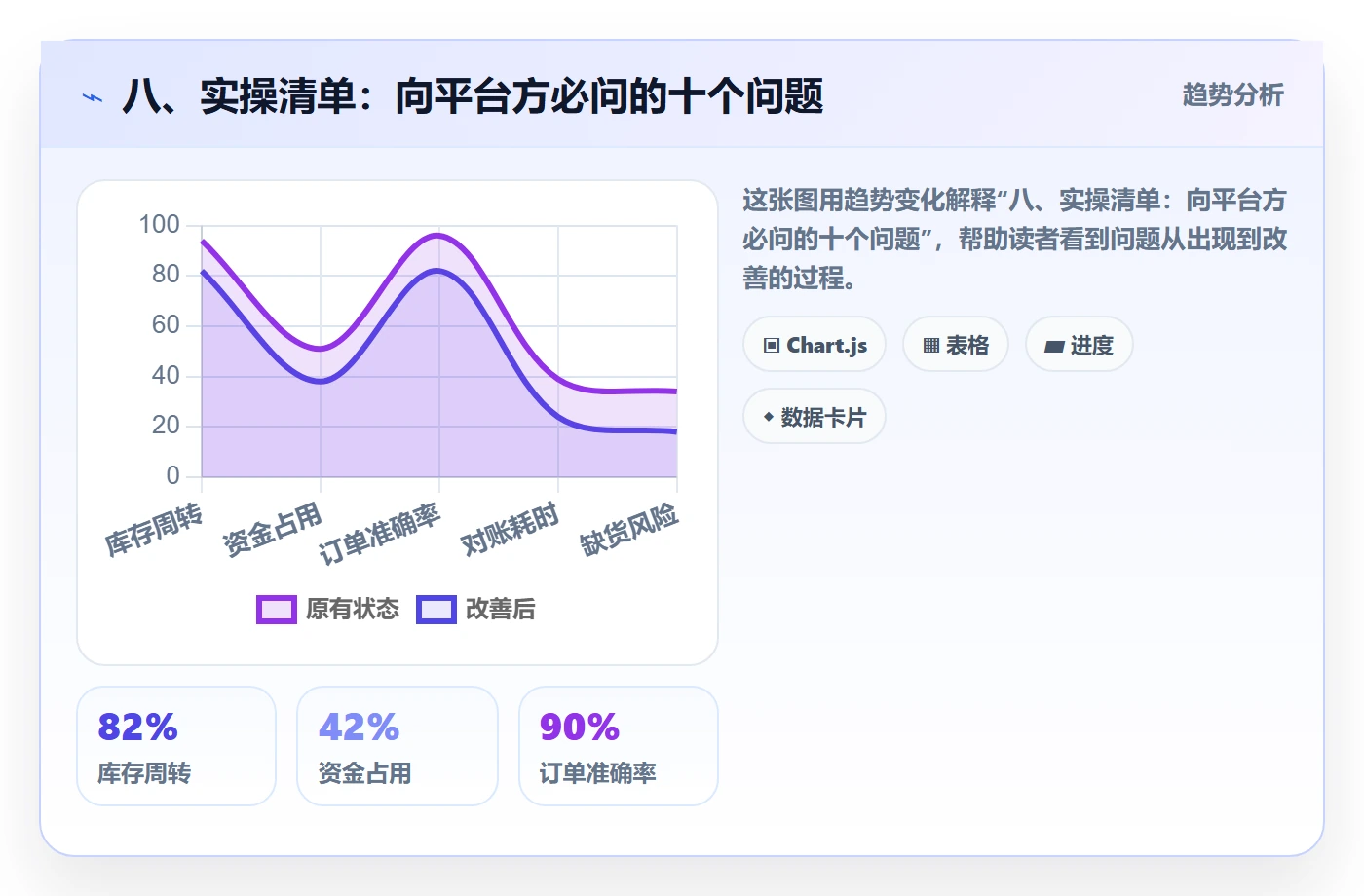Toggle the 改善后 legend color box

(x=436, y=610)
